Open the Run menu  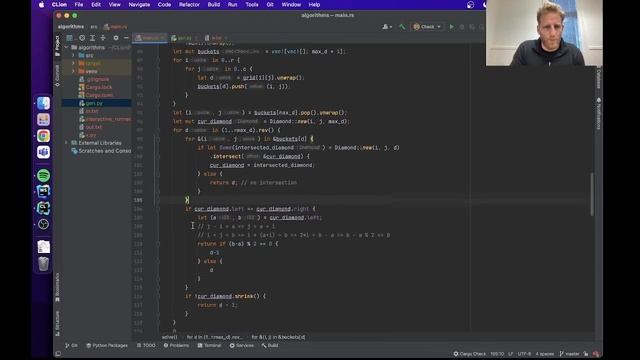[232, 4]
